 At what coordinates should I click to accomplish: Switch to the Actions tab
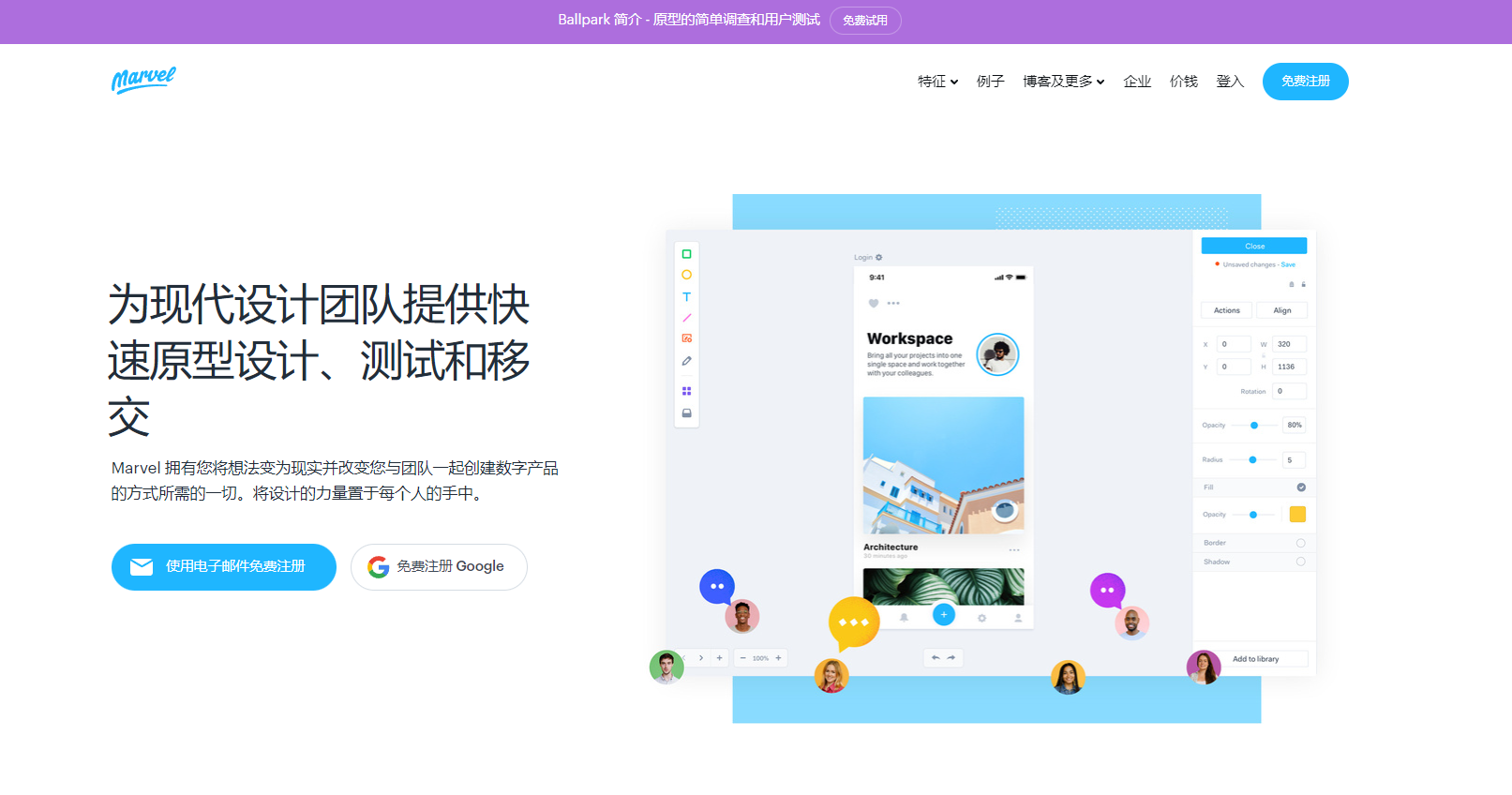pos(1227,310)
